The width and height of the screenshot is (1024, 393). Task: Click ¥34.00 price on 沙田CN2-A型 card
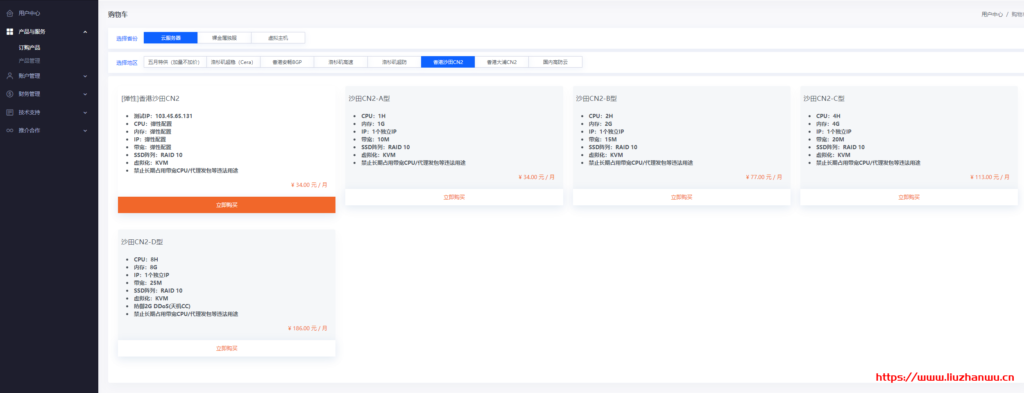pyautogui.click(x=536, y=177)
